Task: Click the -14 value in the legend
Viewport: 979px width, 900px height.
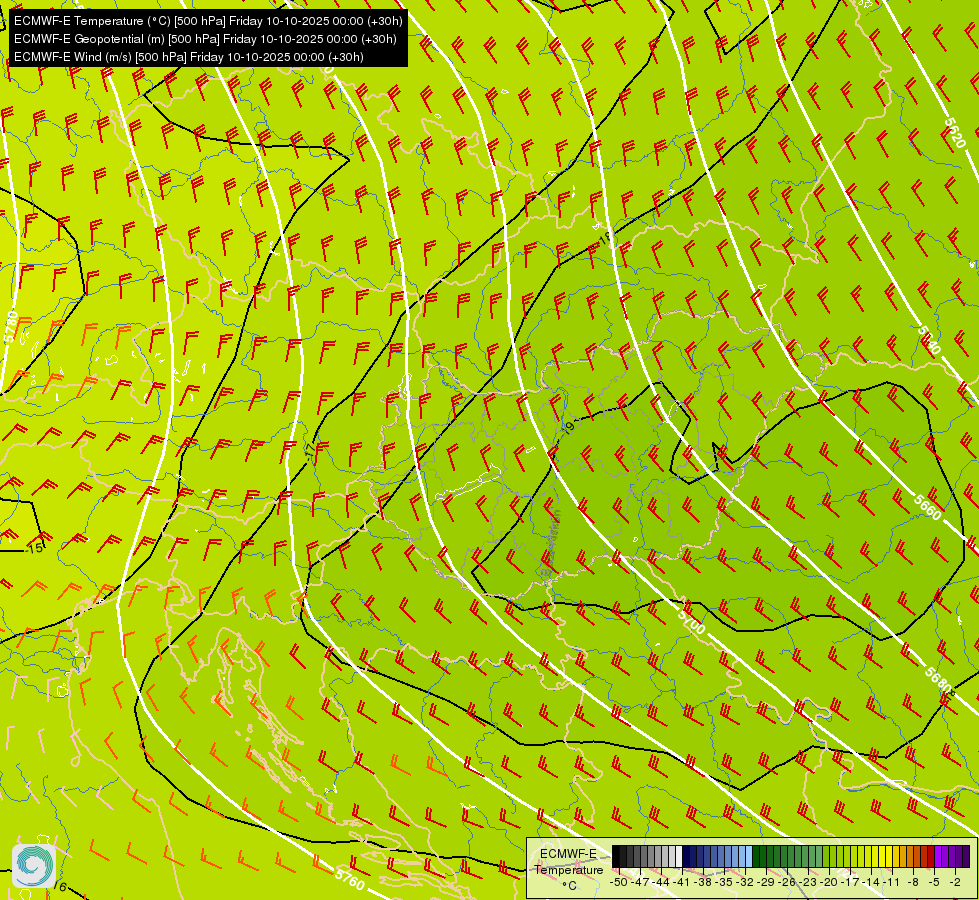Action: (x=872, y=882)
